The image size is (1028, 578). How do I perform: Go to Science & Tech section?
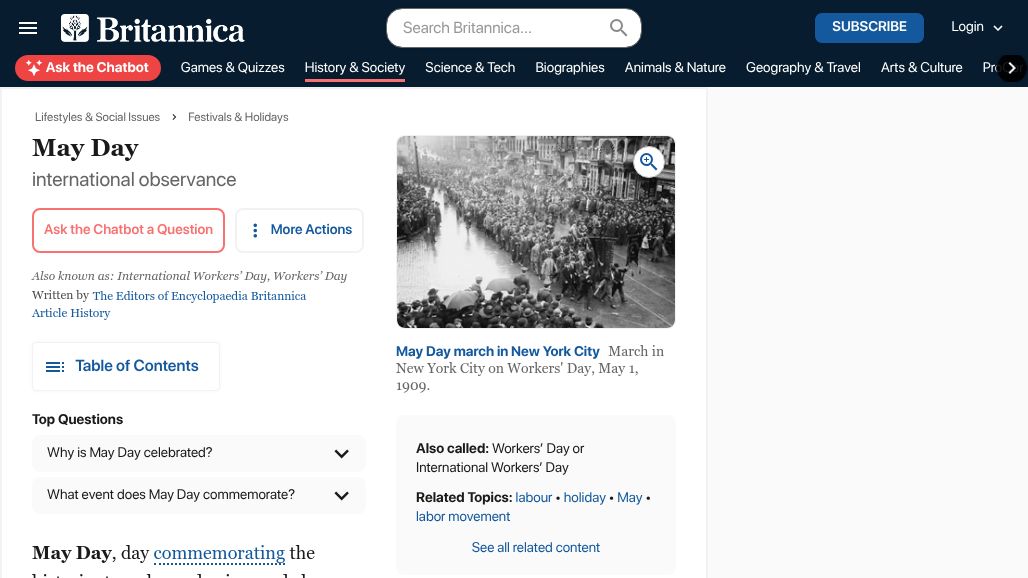pyautogui.click(x=470, y=68)
